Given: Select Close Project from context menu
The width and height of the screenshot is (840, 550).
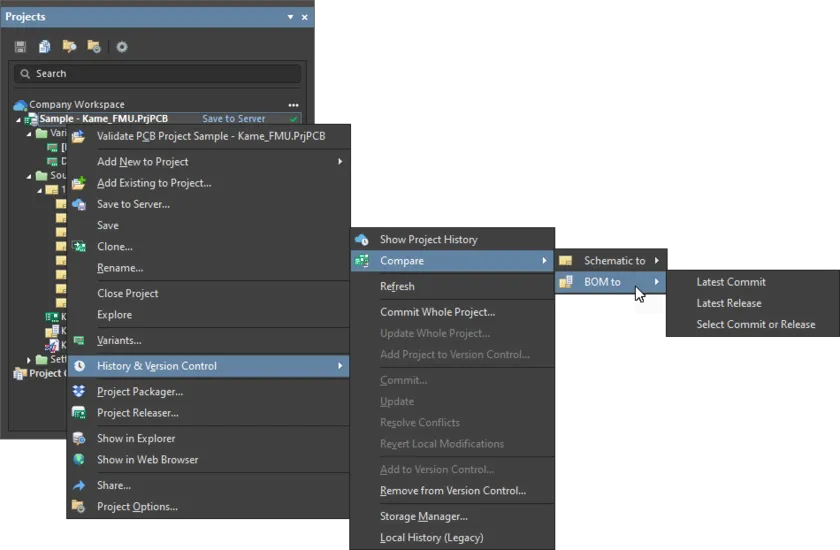Looking at the screenshot, I should pyautogui.click(x=128, y=293).
